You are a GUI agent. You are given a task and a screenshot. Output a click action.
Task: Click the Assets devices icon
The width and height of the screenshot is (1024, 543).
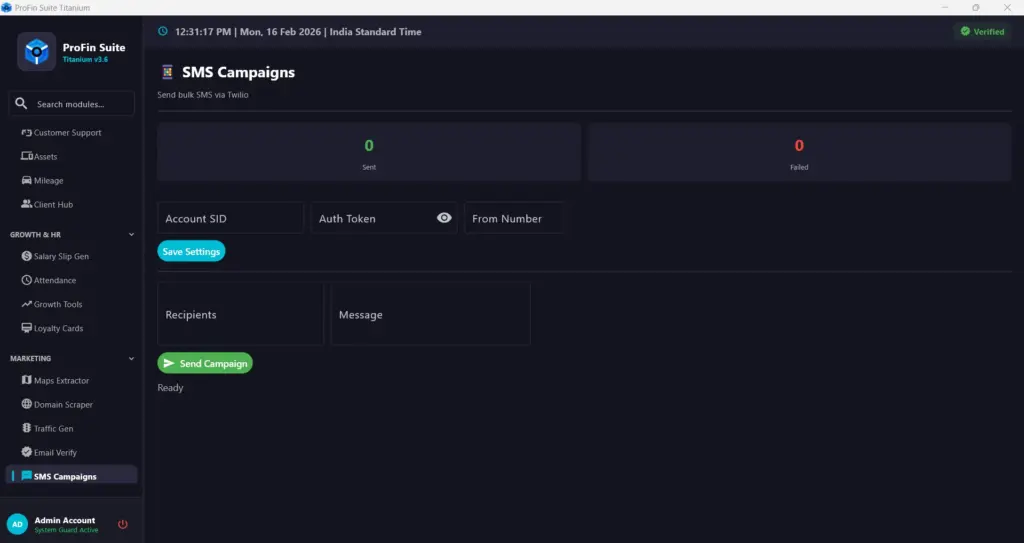[x=26, y=156]
